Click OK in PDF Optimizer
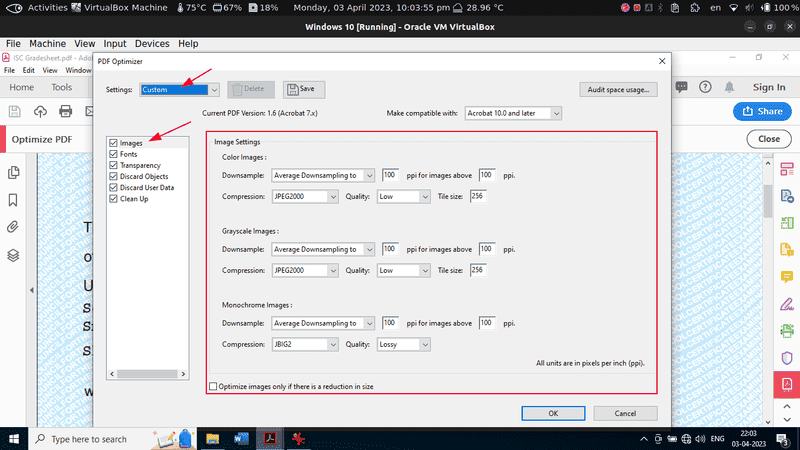The width and height of the screenshot is (800, 450). click(553, 413)
